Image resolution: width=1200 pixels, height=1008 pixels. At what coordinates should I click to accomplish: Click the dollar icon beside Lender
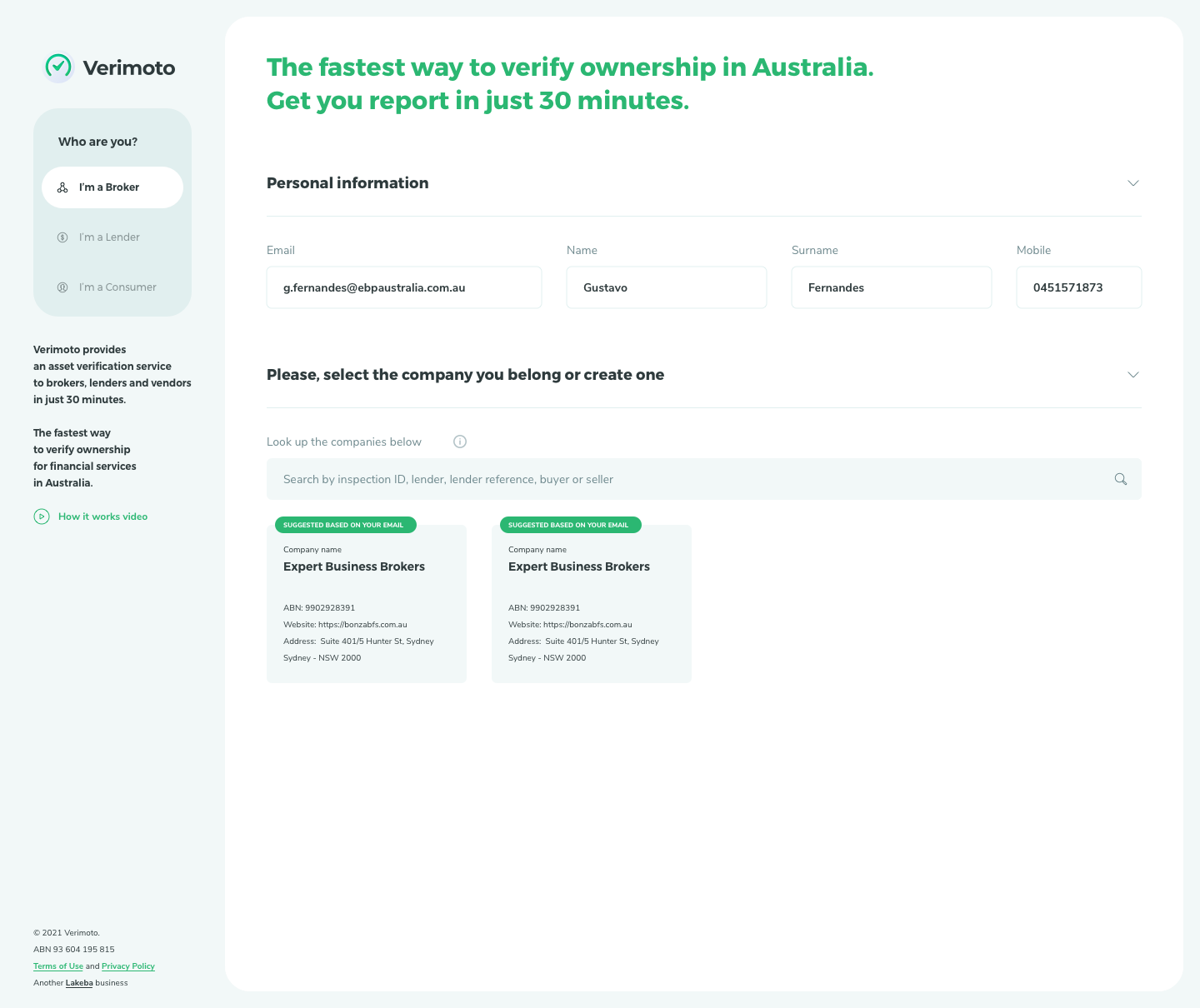point(62,237)
